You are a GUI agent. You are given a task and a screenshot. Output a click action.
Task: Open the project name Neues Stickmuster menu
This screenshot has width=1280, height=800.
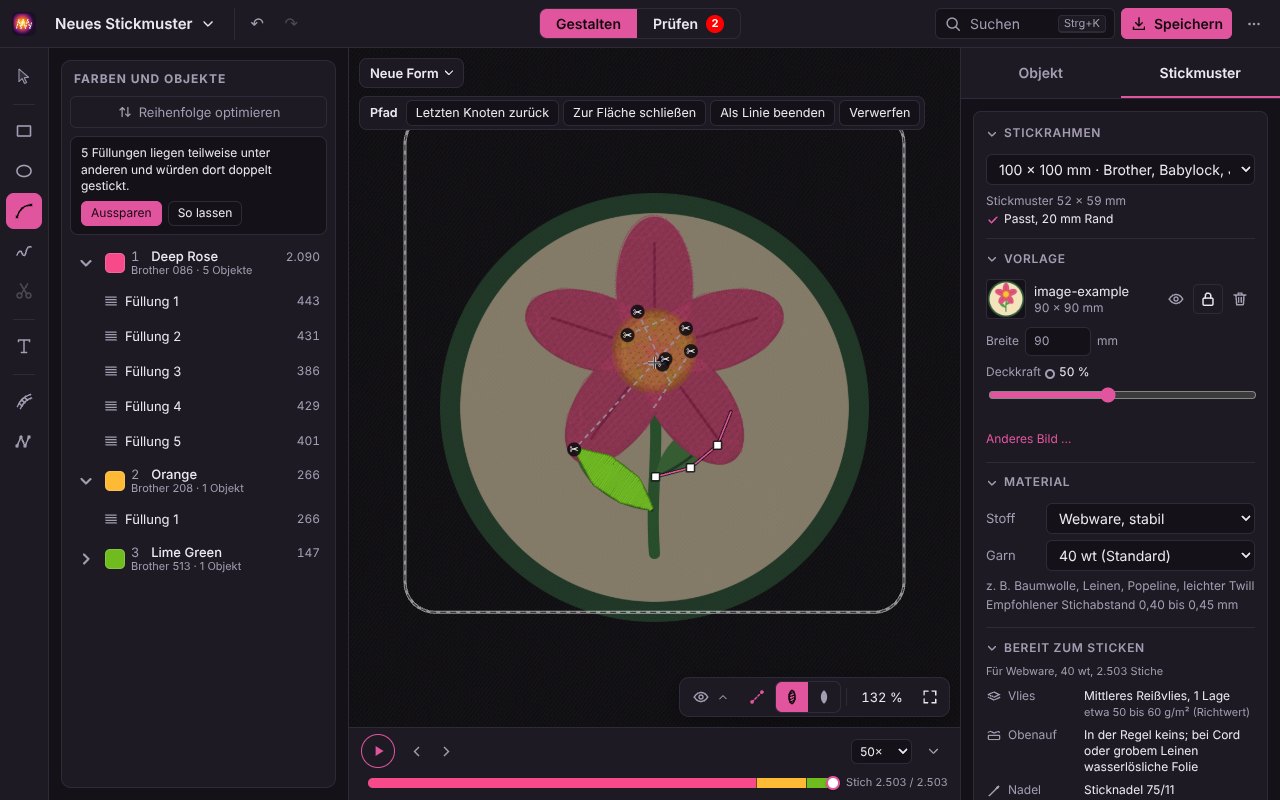(x=134, y=24)
